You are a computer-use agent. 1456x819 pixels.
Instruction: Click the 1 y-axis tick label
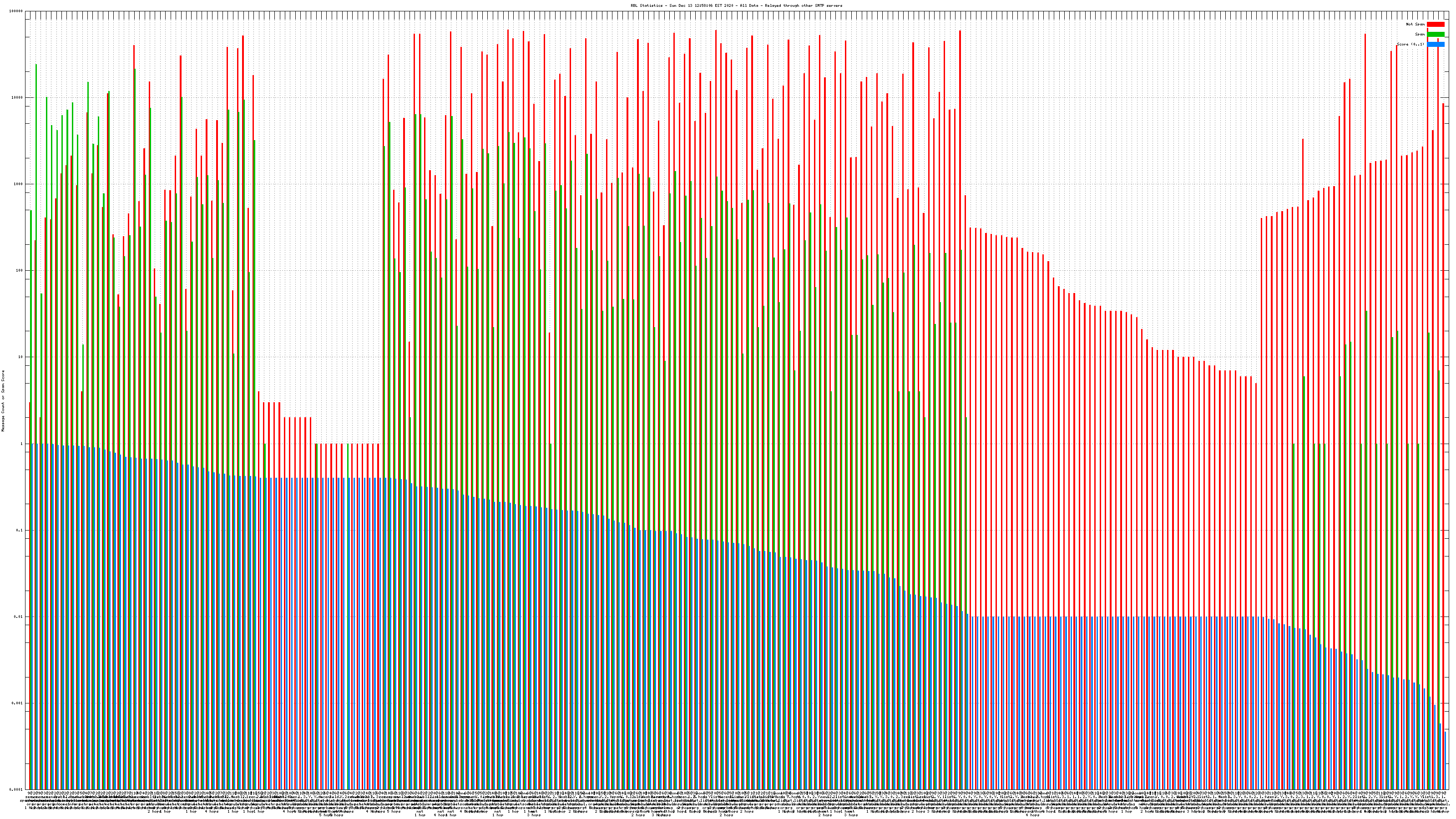22,444
